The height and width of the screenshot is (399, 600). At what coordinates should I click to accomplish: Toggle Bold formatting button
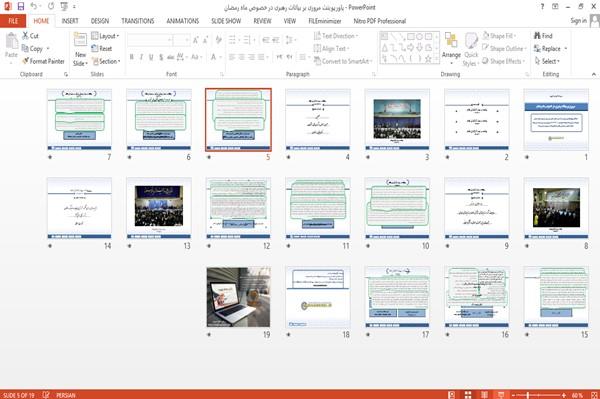point(132,57)
